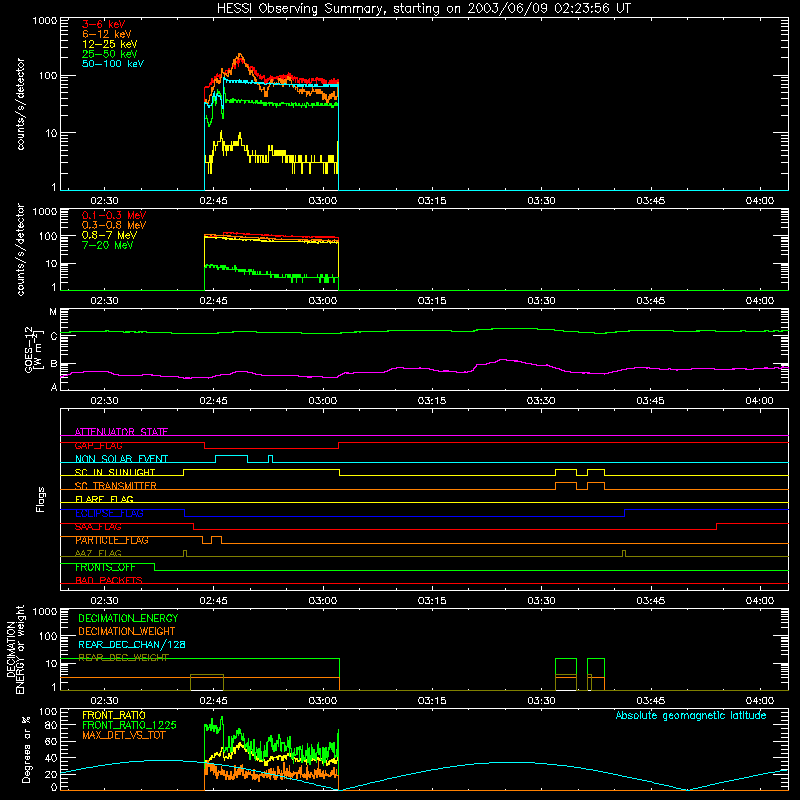Click the green 'FRONT_RATIO_1225' legend label
The height and width of the screenshot is (800, 800).
[x=130, y=725]
